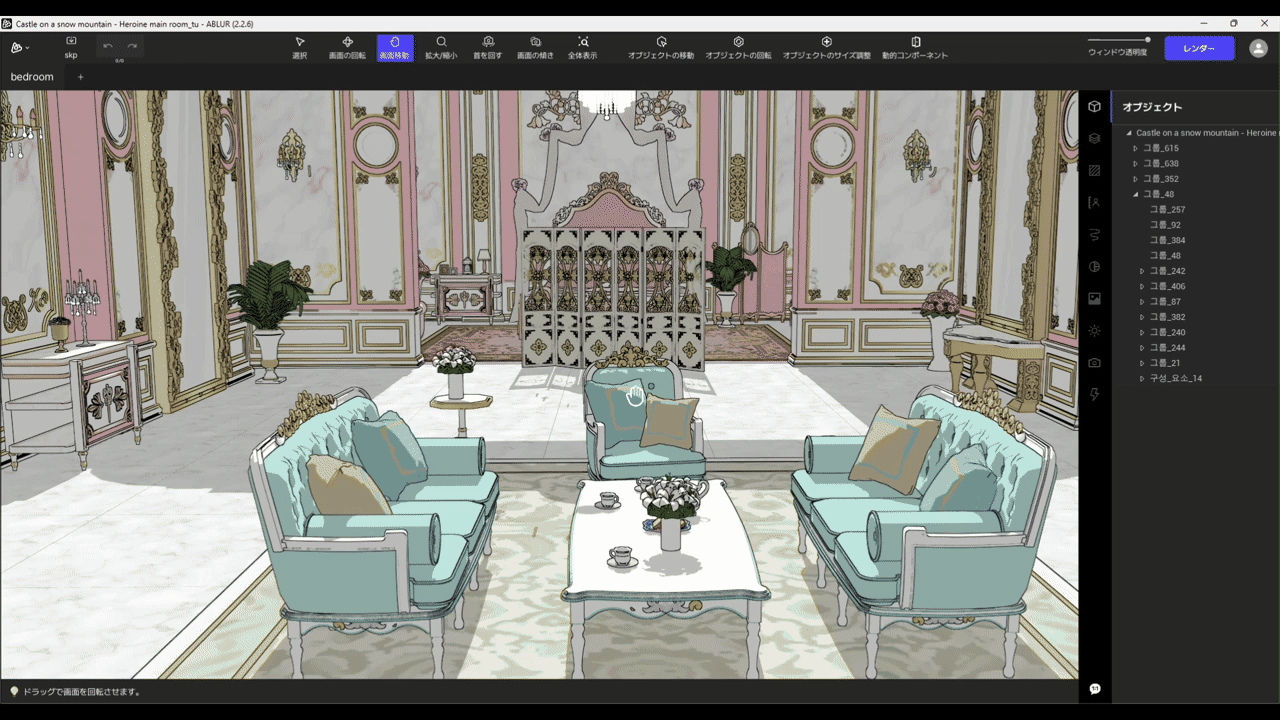Select the オブジェクトの移動 tool
Viewport: 1280px width, 720px height.
(661, 47)
